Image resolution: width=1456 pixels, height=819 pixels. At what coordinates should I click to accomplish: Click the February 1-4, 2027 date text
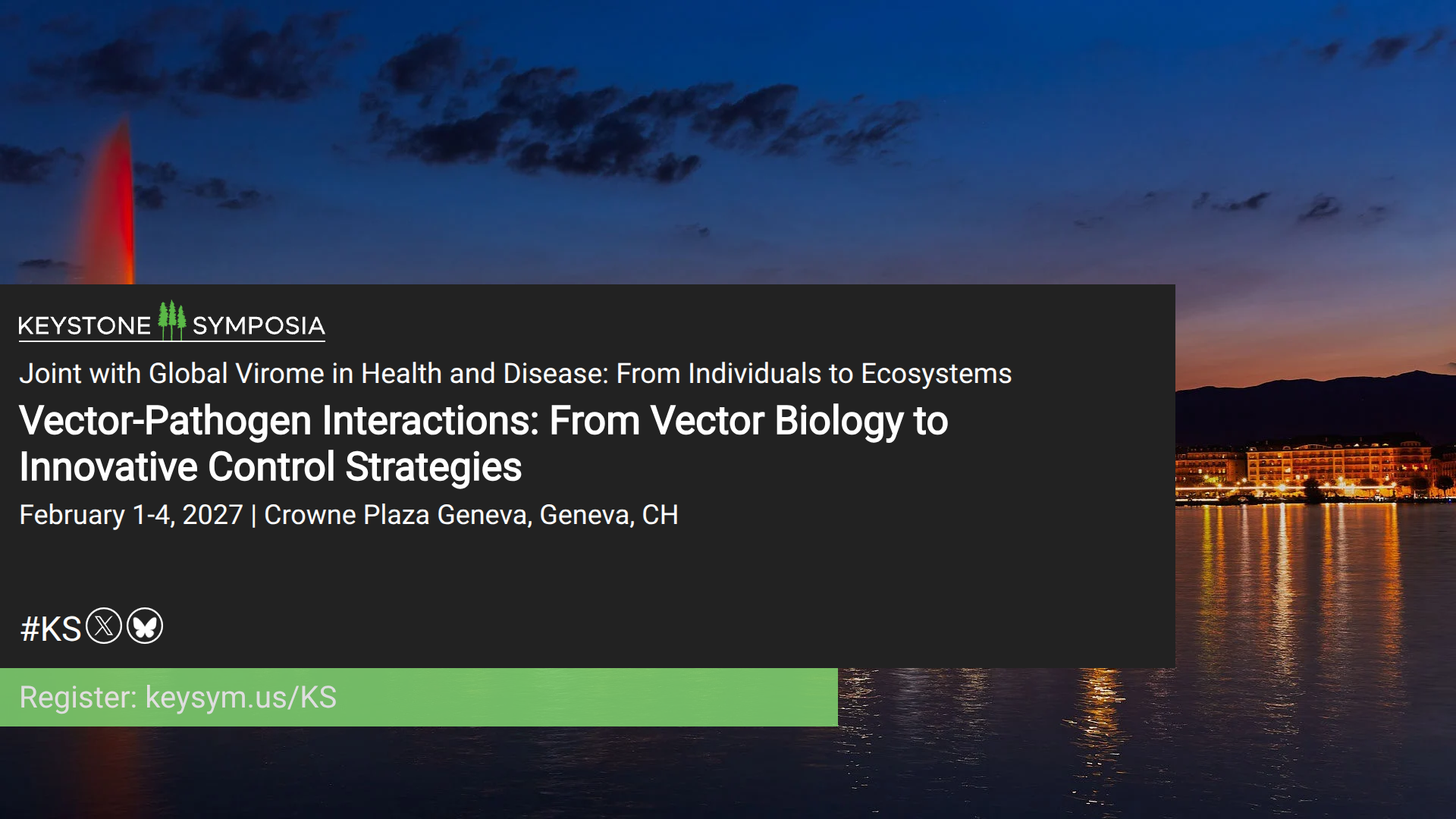pos(130,515)
